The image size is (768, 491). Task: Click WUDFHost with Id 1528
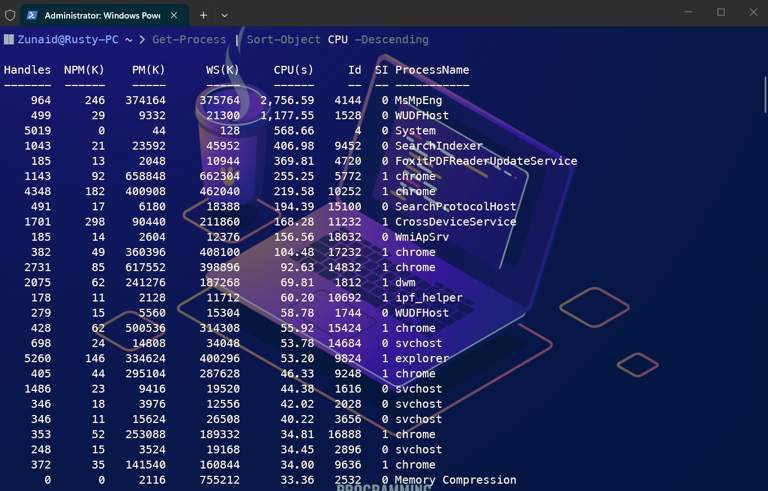[x=422, y=116]
